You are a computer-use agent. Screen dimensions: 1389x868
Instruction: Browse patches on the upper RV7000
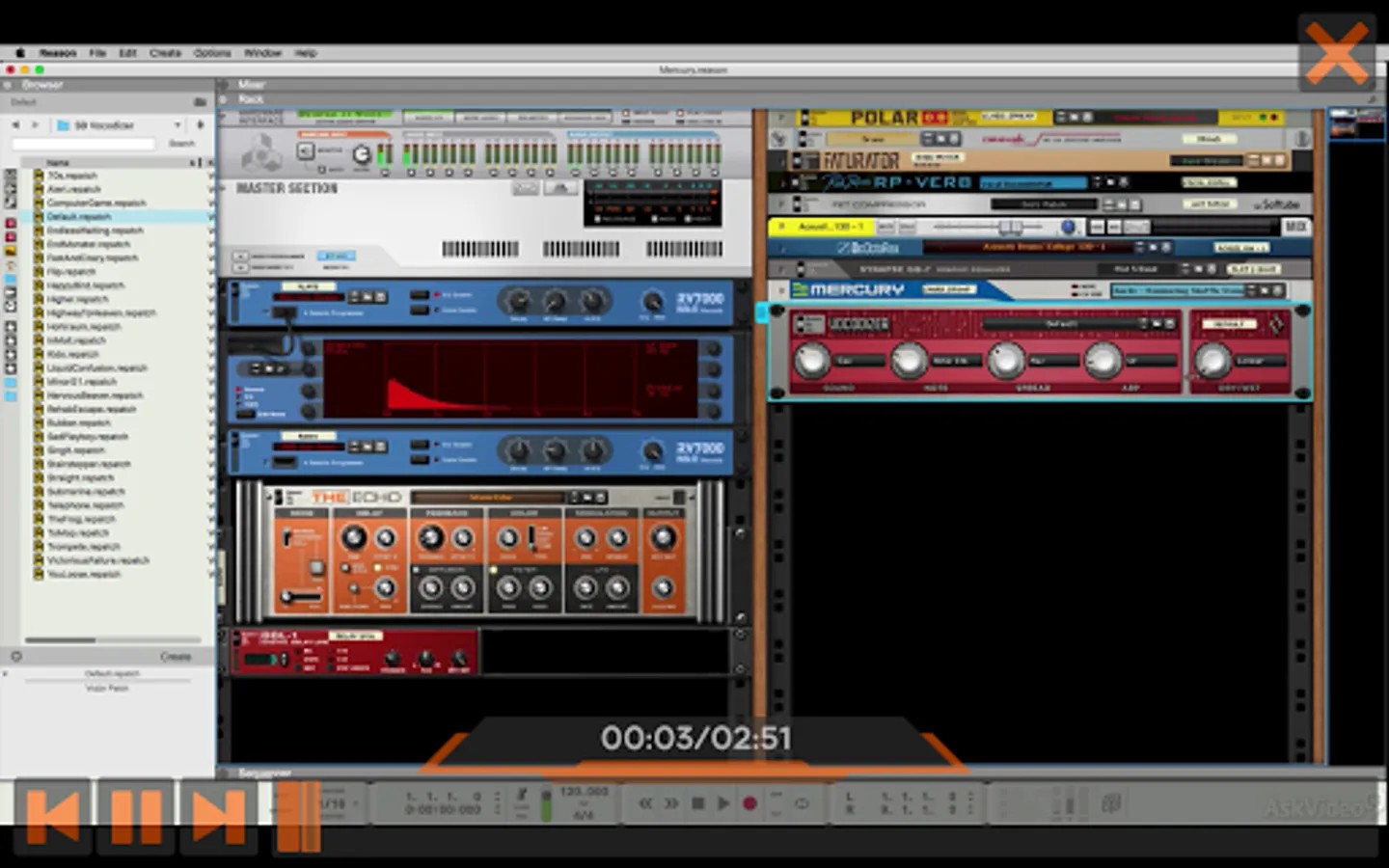pos(368,297)
